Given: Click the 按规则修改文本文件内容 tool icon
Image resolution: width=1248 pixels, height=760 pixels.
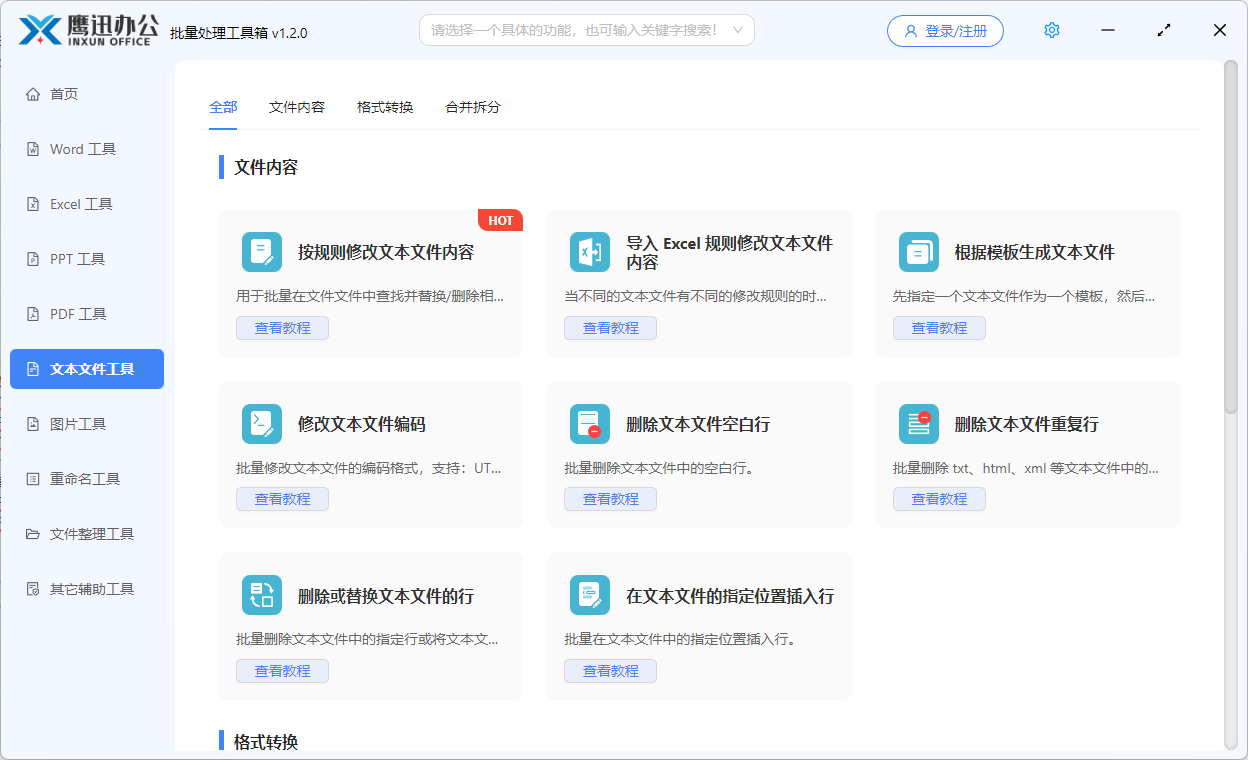Looking at the screenshot, I should [x=261, y=252].
